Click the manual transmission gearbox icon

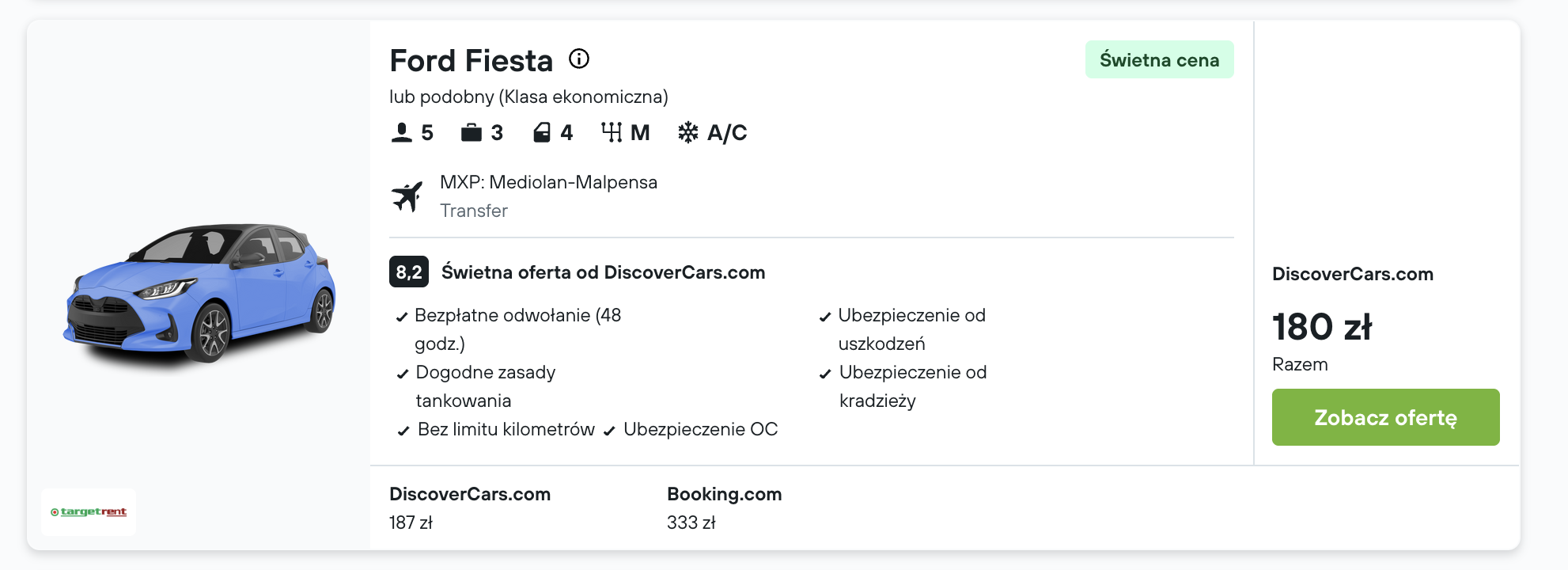click(x=612, y=133)
